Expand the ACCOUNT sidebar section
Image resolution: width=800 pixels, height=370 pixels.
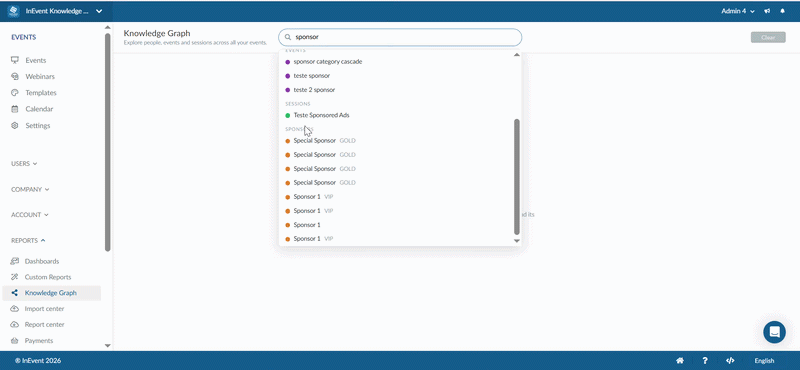pyautogui.click(x=30, y=215)
